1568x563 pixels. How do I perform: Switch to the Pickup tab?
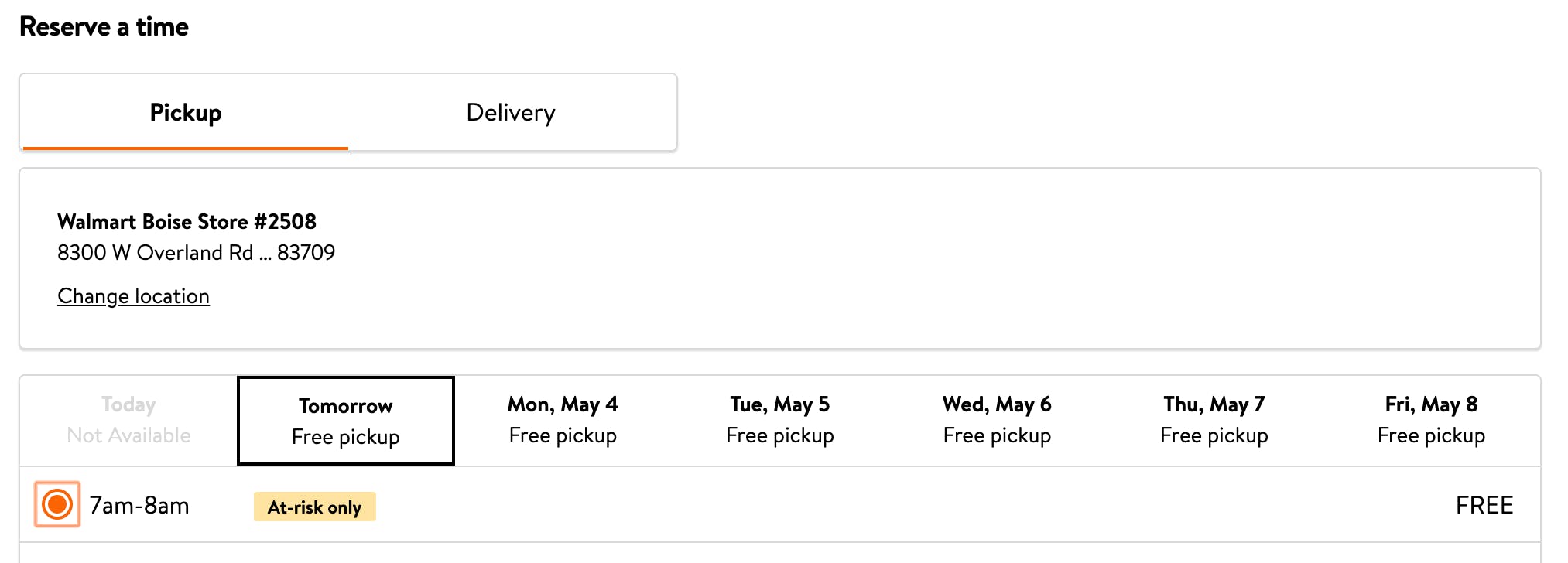click(x=186, y=113)
